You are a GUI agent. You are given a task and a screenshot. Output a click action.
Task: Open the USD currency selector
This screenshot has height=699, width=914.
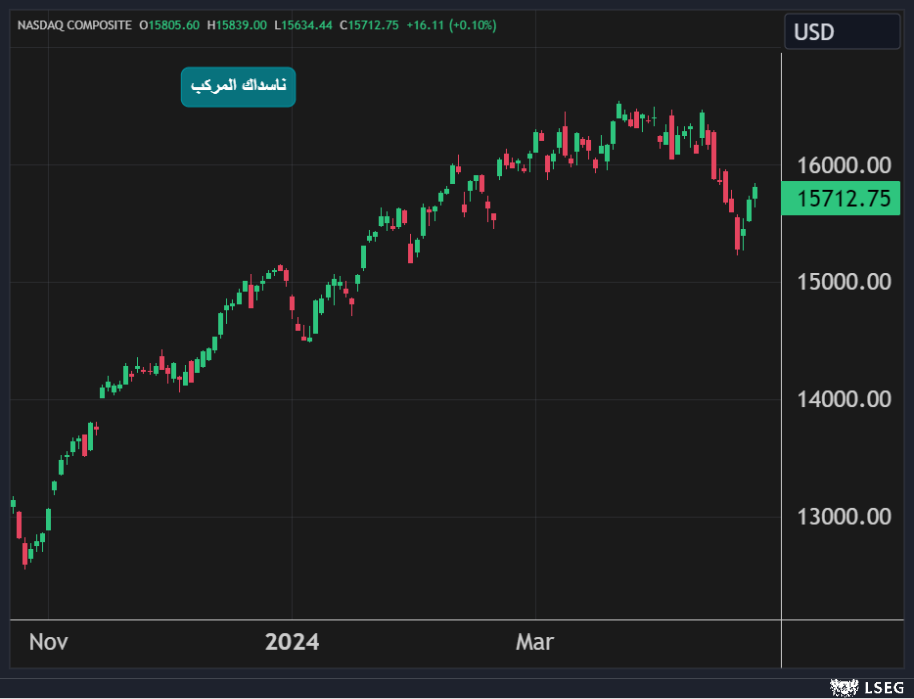coord(841,32)
